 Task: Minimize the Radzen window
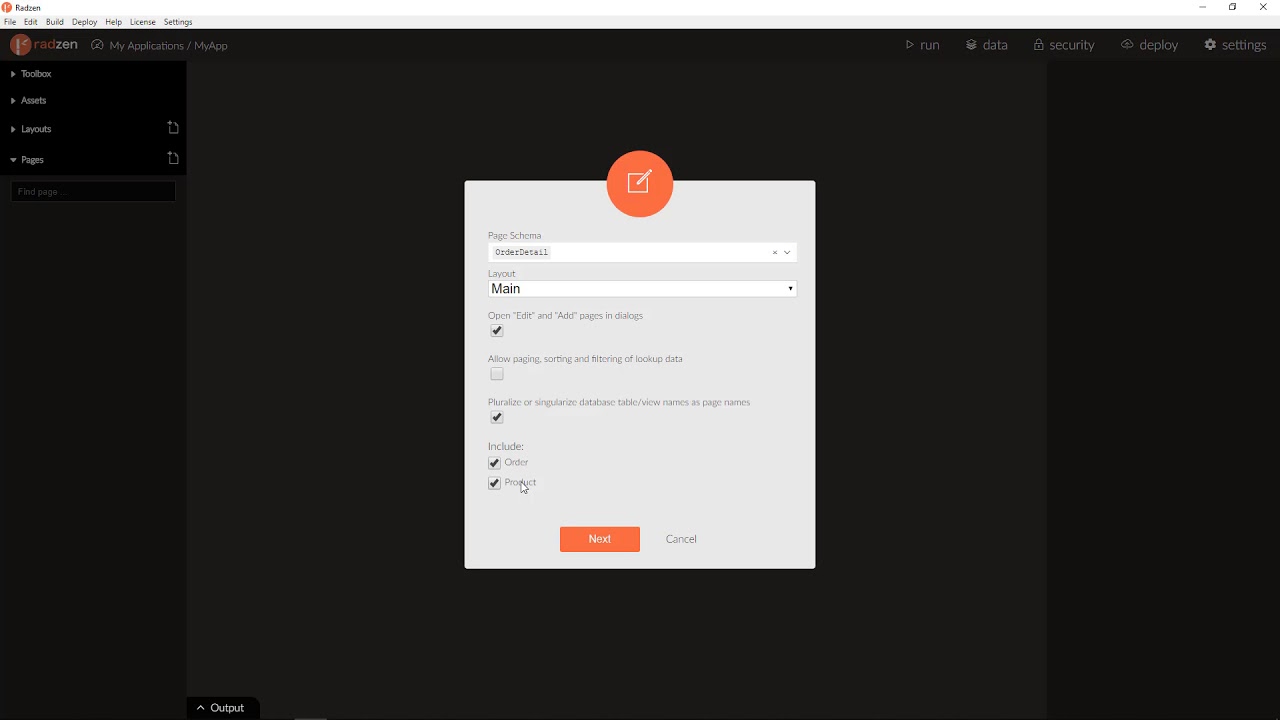[x=1203, y=7]
